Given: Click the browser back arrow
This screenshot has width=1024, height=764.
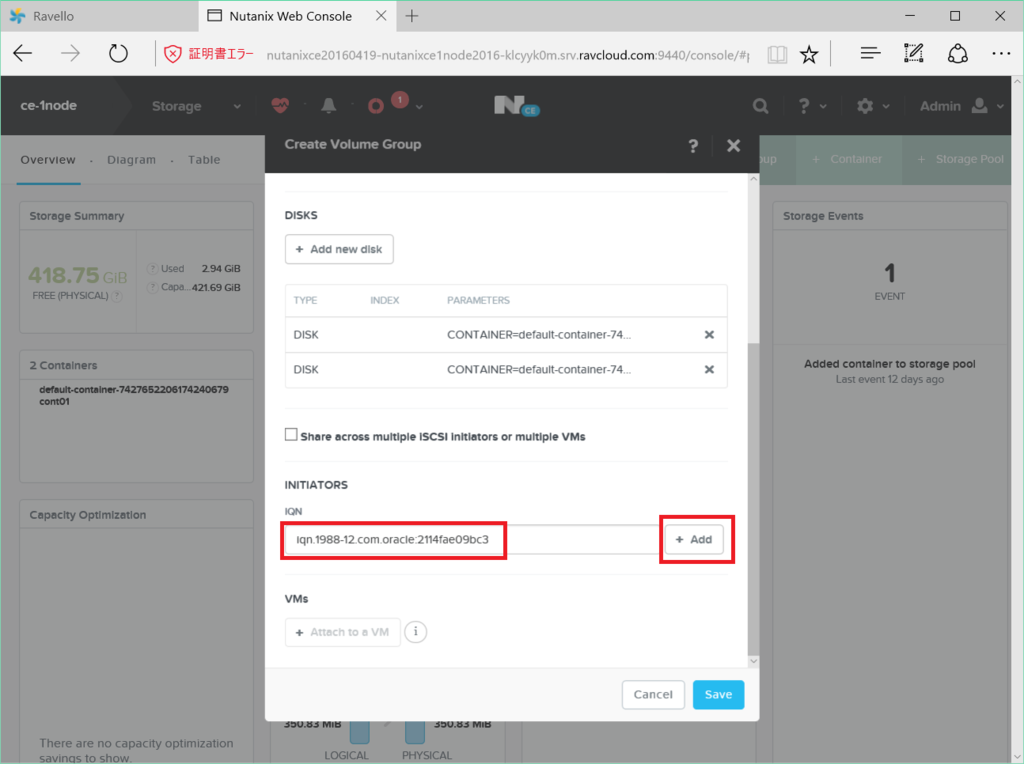Looking at the screenshot, I should click(23, 54).
